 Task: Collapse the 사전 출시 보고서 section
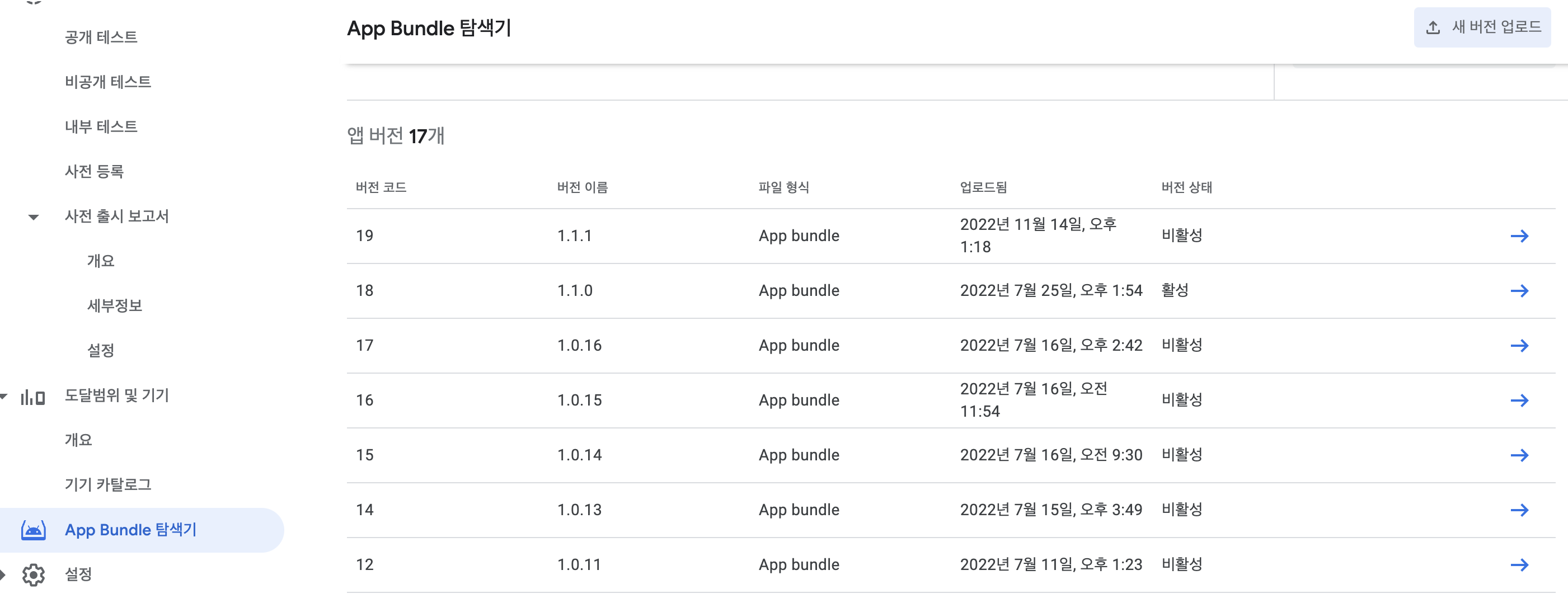coord(34,217)
